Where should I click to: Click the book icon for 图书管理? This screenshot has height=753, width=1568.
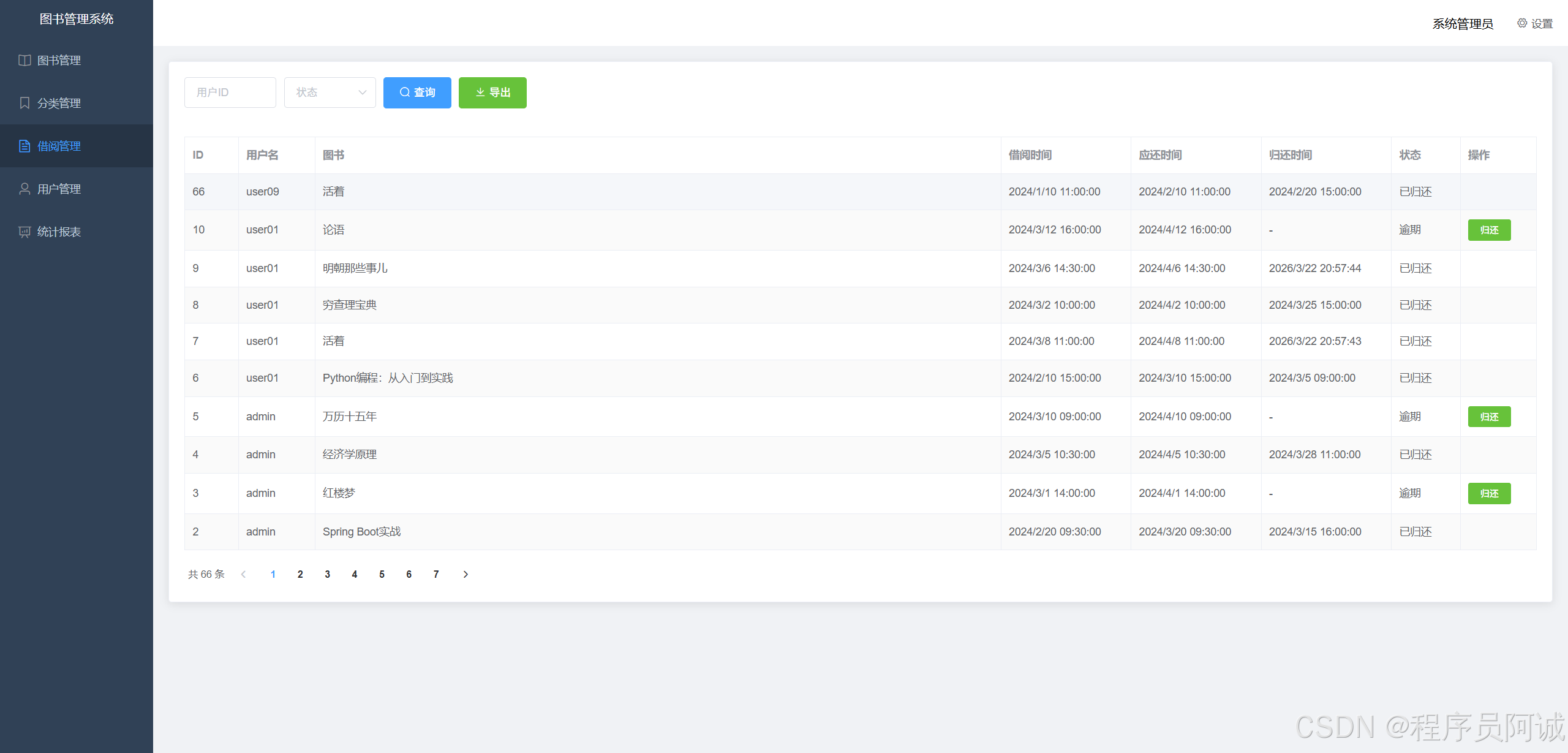point(24,60)
